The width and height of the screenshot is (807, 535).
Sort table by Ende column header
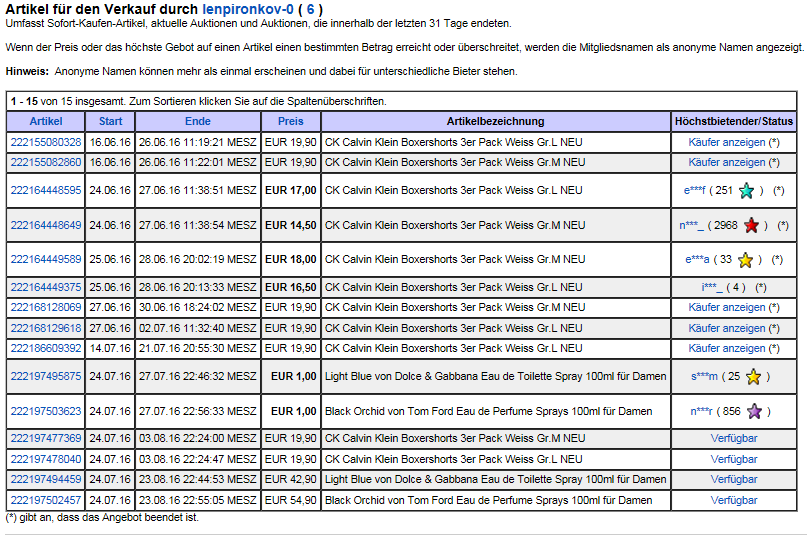coord(198,121)
